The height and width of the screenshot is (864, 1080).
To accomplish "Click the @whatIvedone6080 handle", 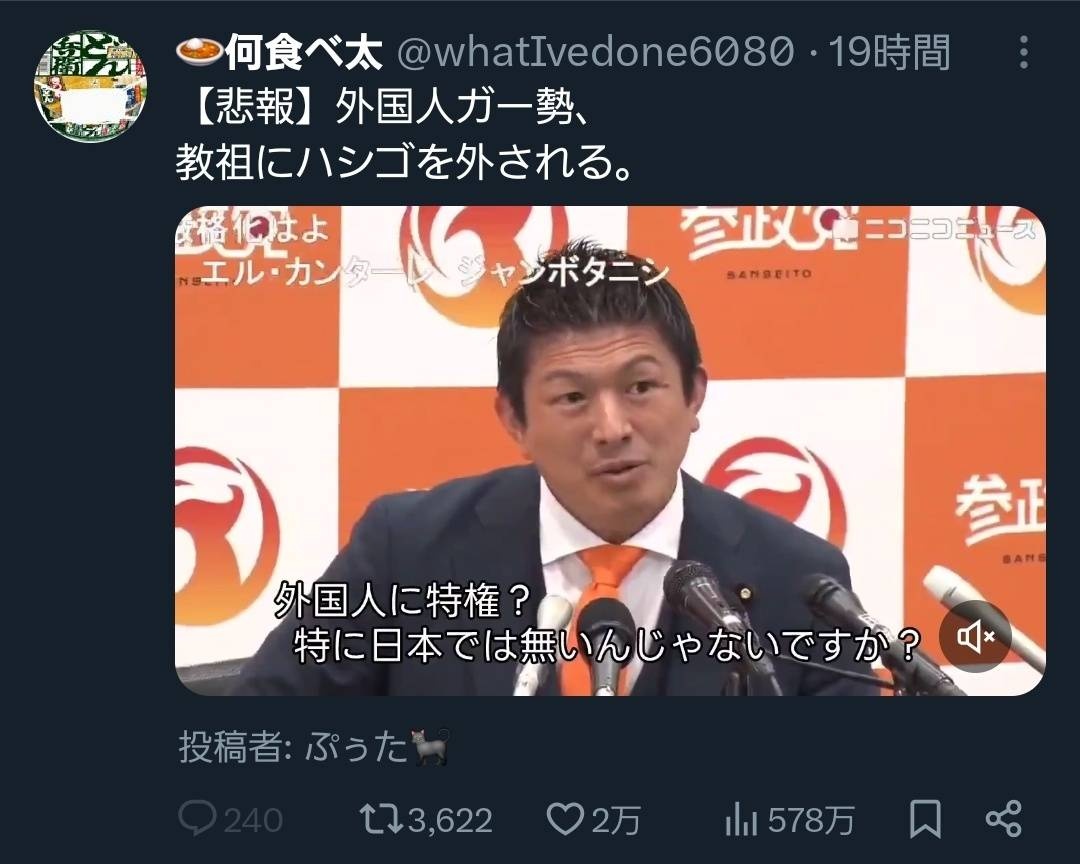I will coord(595,52).
